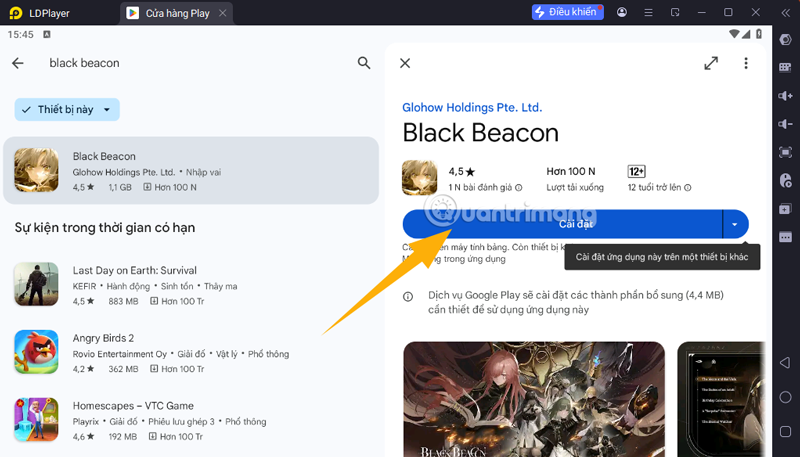800x457 pixels.
Task: Click the Homescapes app icon
Action: coord(36,420)
